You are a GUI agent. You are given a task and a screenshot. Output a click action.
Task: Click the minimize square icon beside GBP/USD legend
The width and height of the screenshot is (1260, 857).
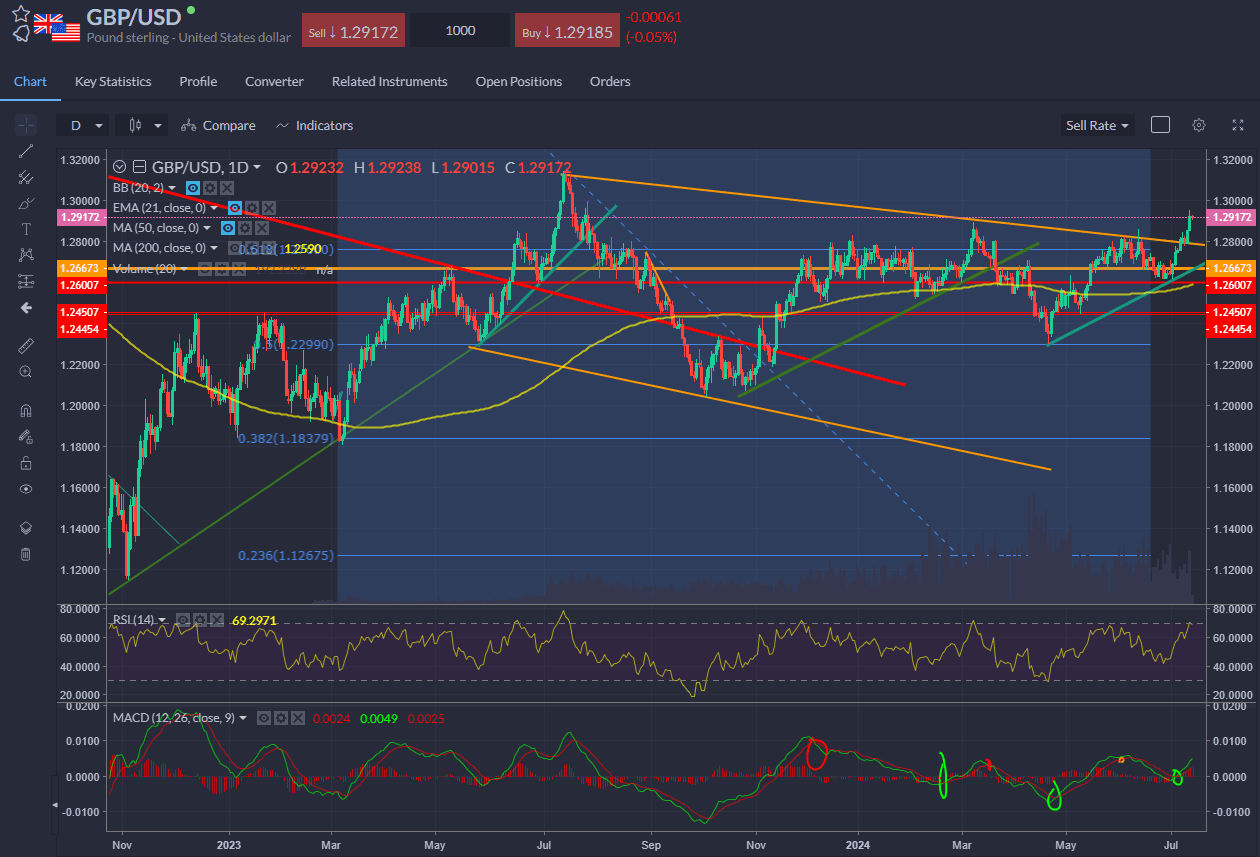tap(139, 167)
